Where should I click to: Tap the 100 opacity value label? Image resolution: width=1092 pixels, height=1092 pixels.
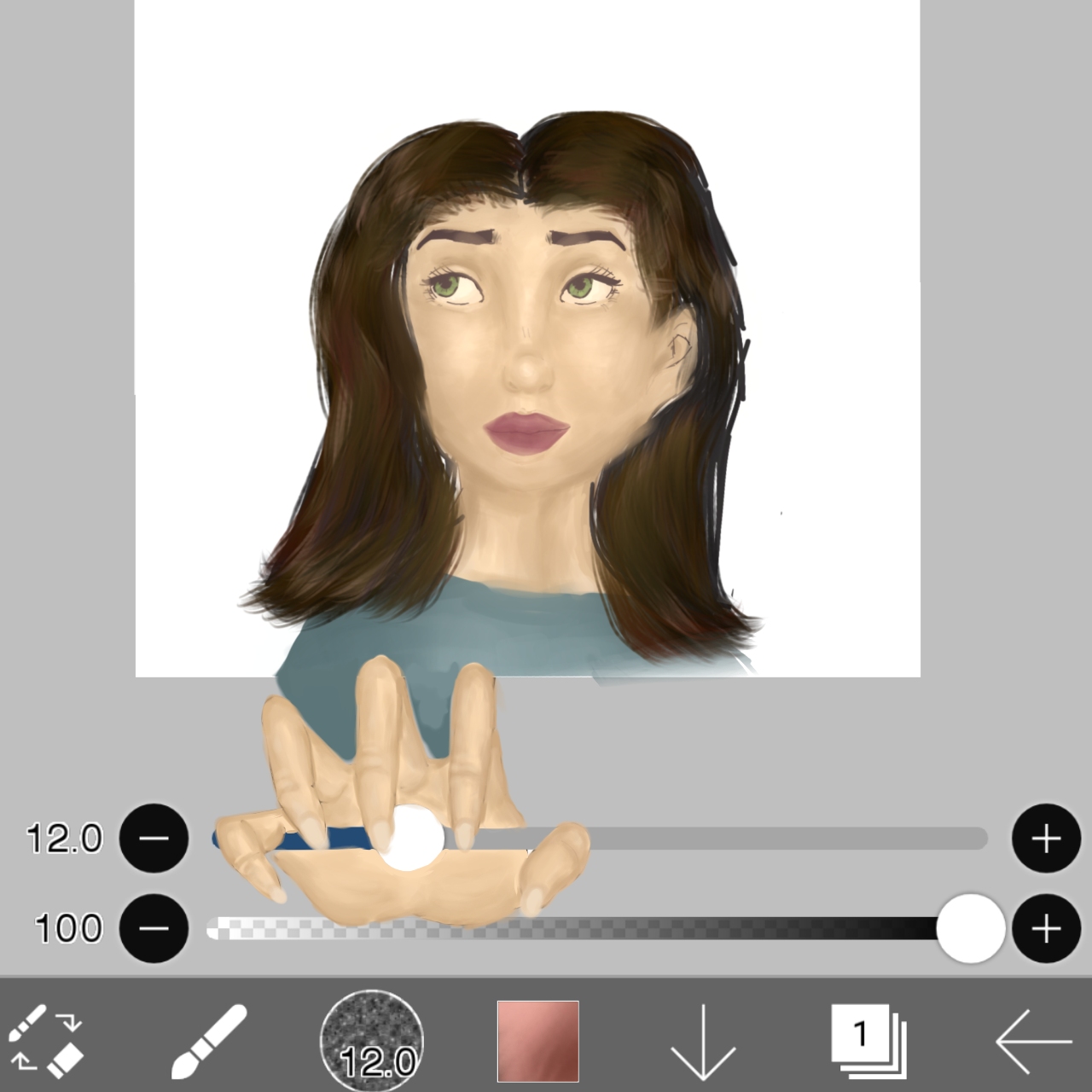[x=67, y=927]
